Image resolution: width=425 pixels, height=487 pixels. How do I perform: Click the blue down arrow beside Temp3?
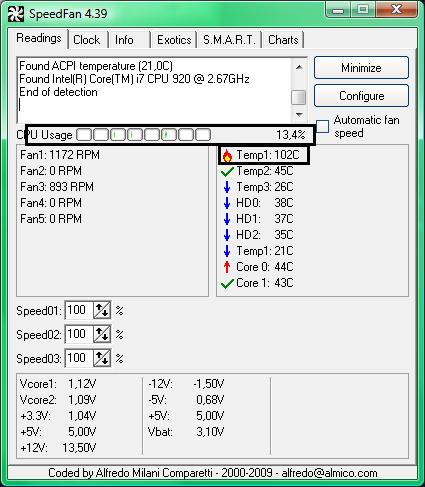click(x=227, y=187)
